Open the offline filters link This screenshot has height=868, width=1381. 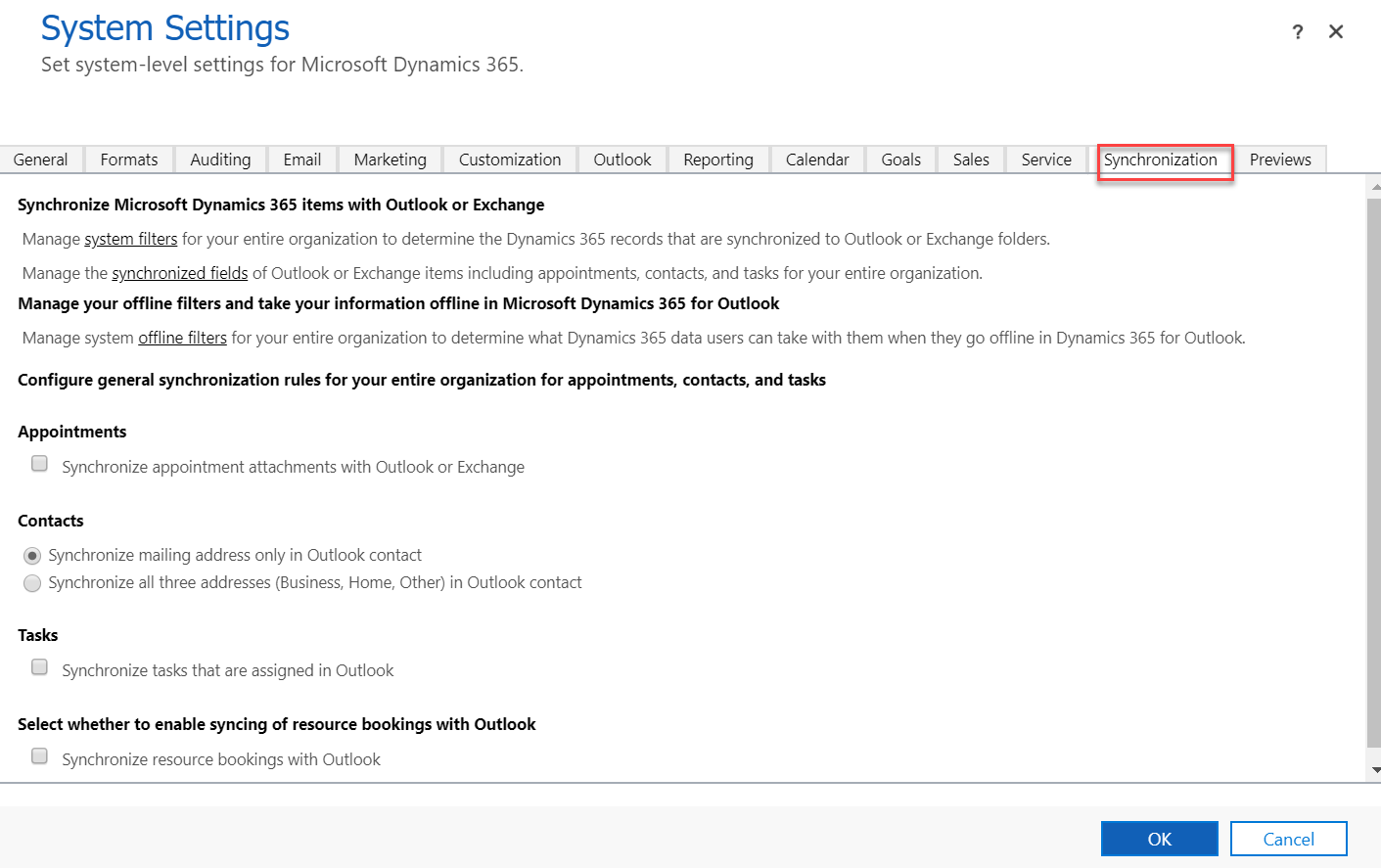[182, 337]
